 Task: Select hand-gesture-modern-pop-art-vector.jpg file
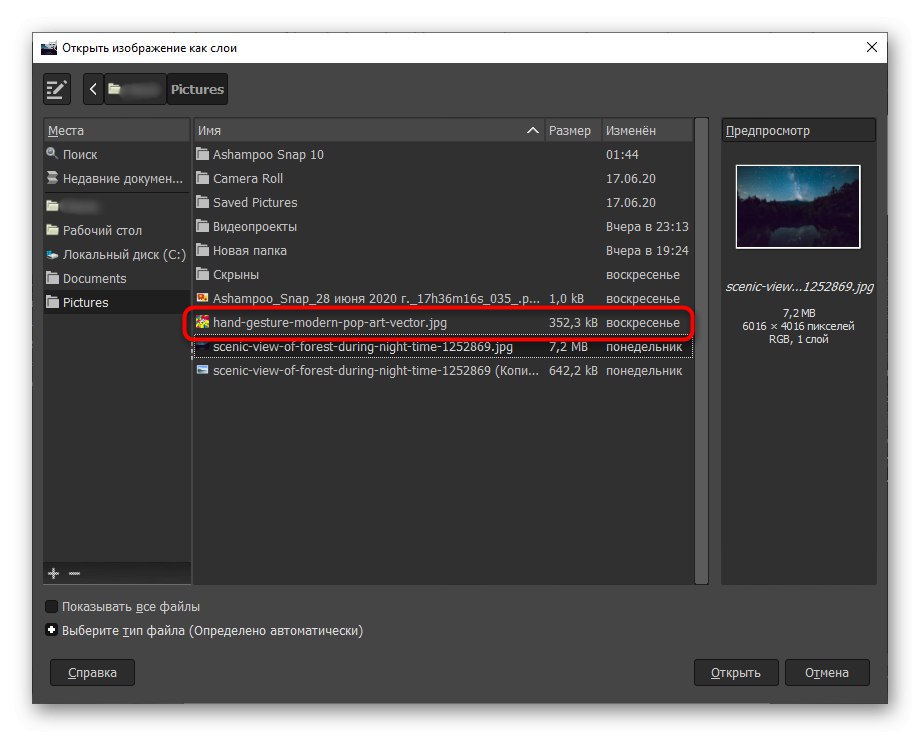tap(443, 323)
